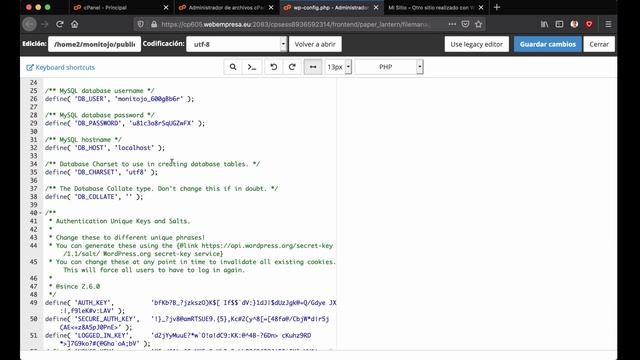View site security lock information
640x360 pixels.
[154, 24]
